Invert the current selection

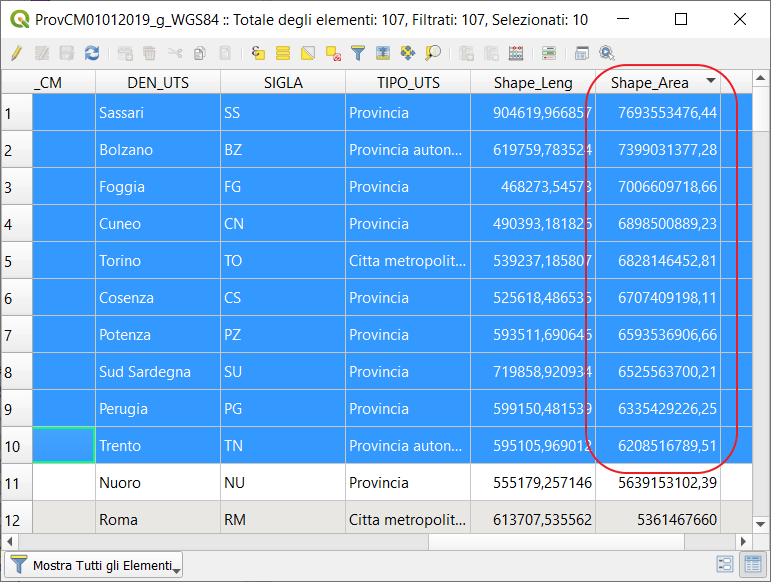[308, 53]
